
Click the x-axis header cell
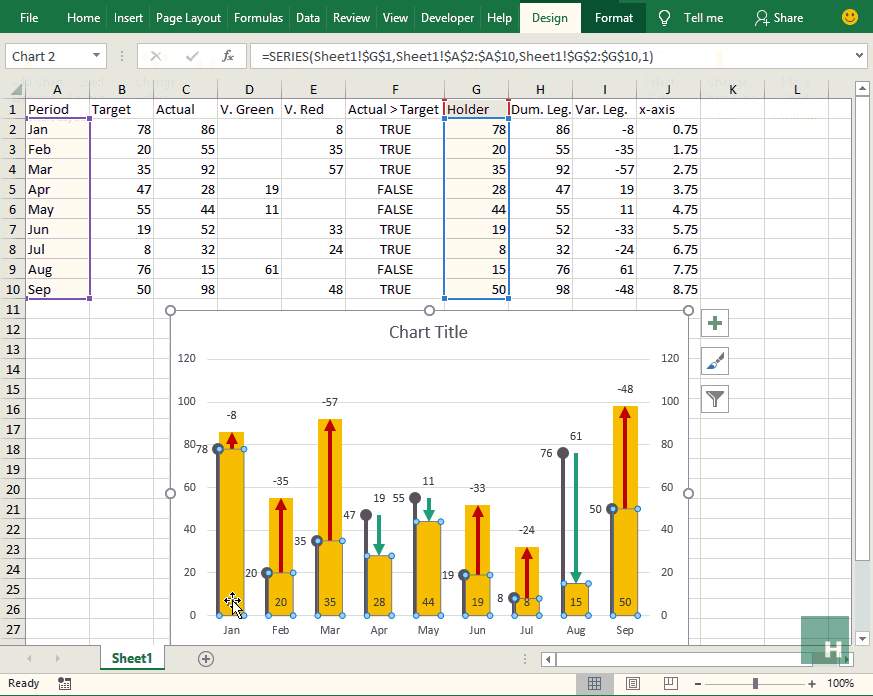click(x=668, y=109)
